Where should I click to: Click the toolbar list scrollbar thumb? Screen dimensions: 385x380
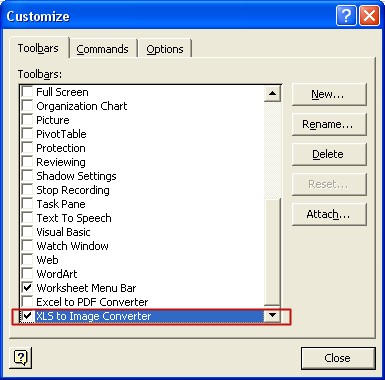(272, 252)
